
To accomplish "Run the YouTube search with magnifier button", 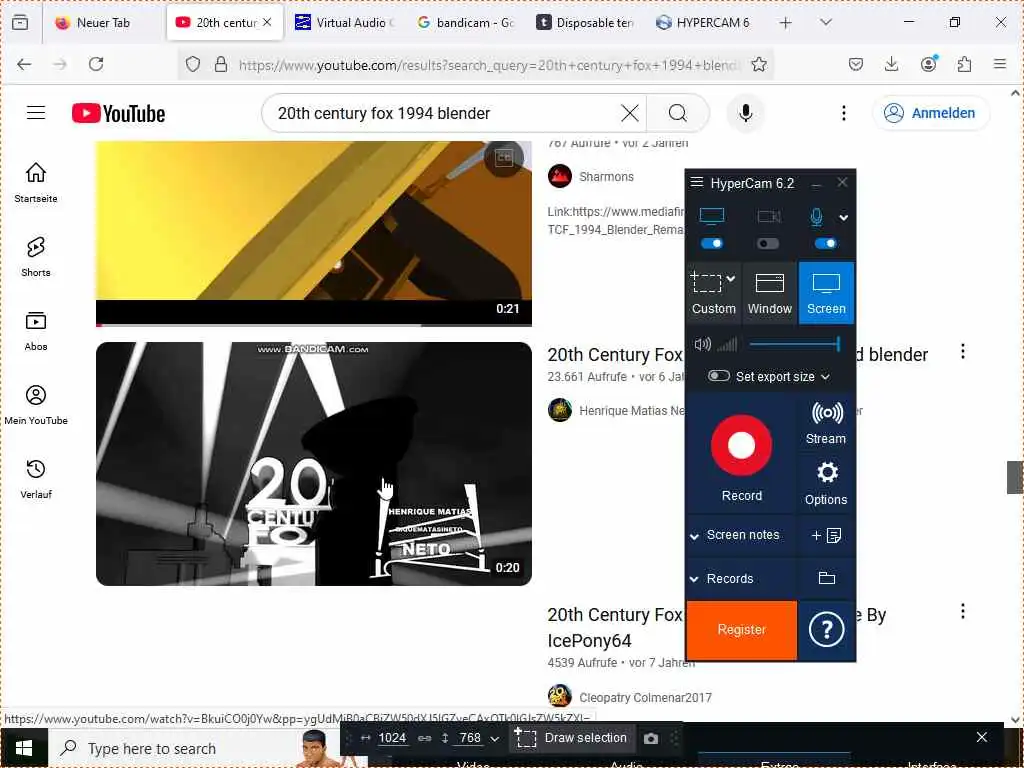I will (678, 113).
